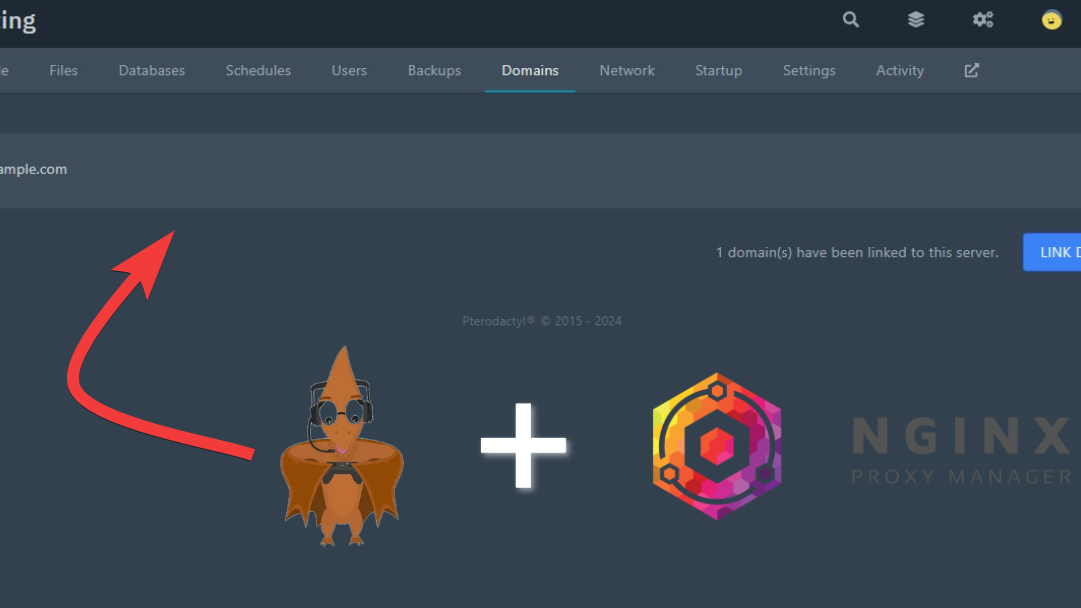
Task: Click the stacked layers servers icon
Action: tap(916, 20)
